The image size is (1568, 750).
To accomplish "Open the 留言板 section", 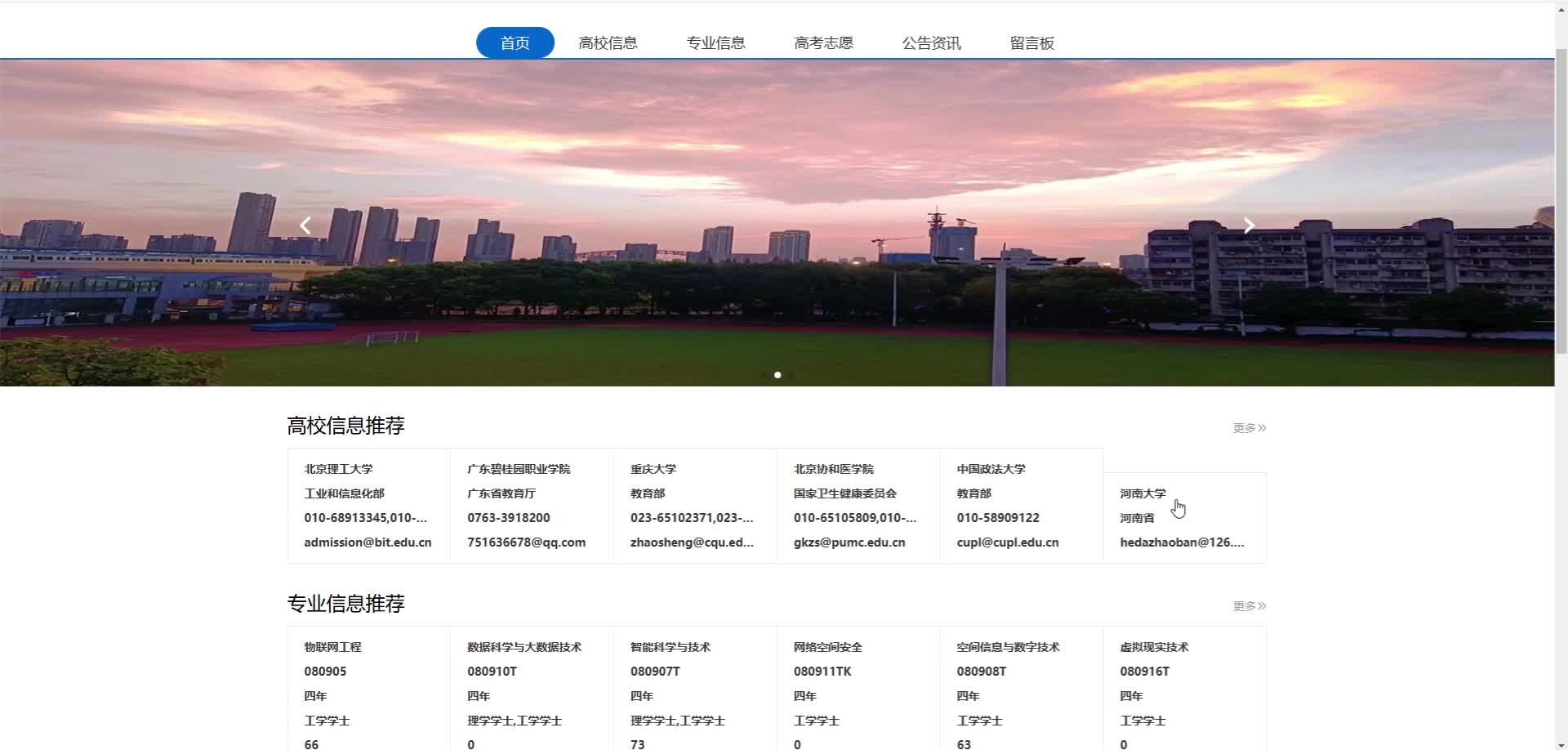I will (x=1031, y=42).
